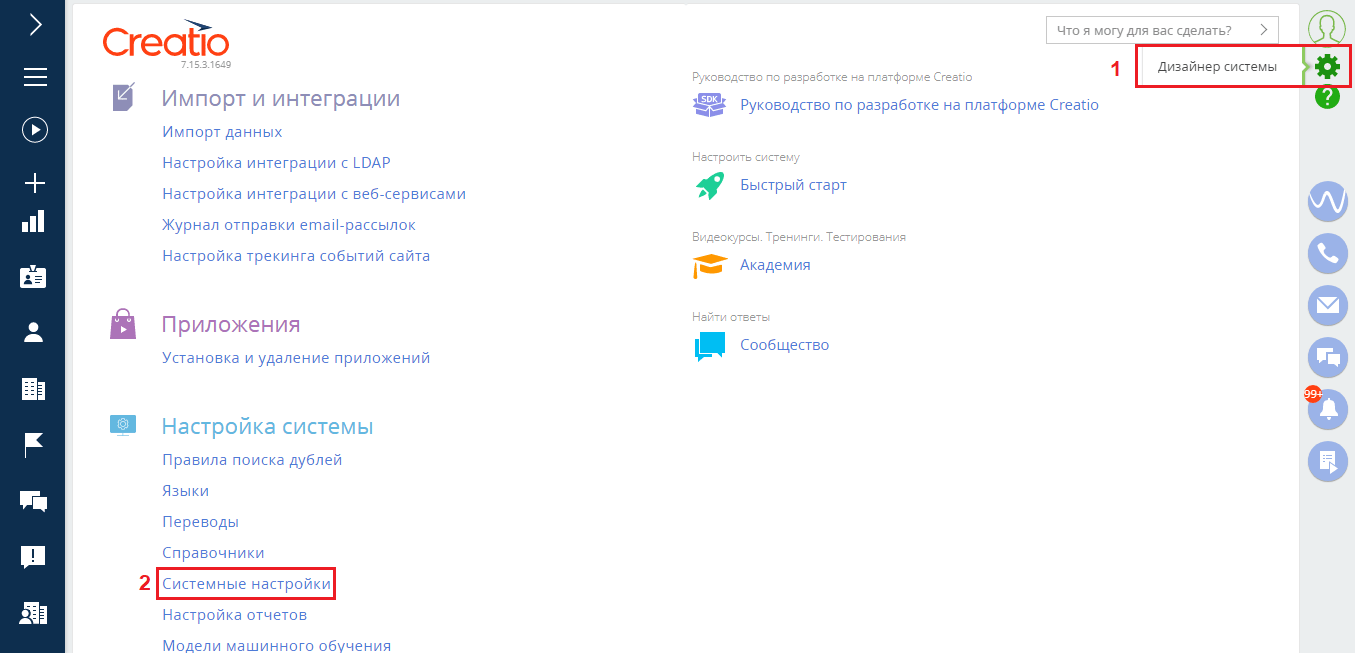Open the hamburger menu in left sidebar
Screen dimensions: 1355x653
tap(33, 76)
